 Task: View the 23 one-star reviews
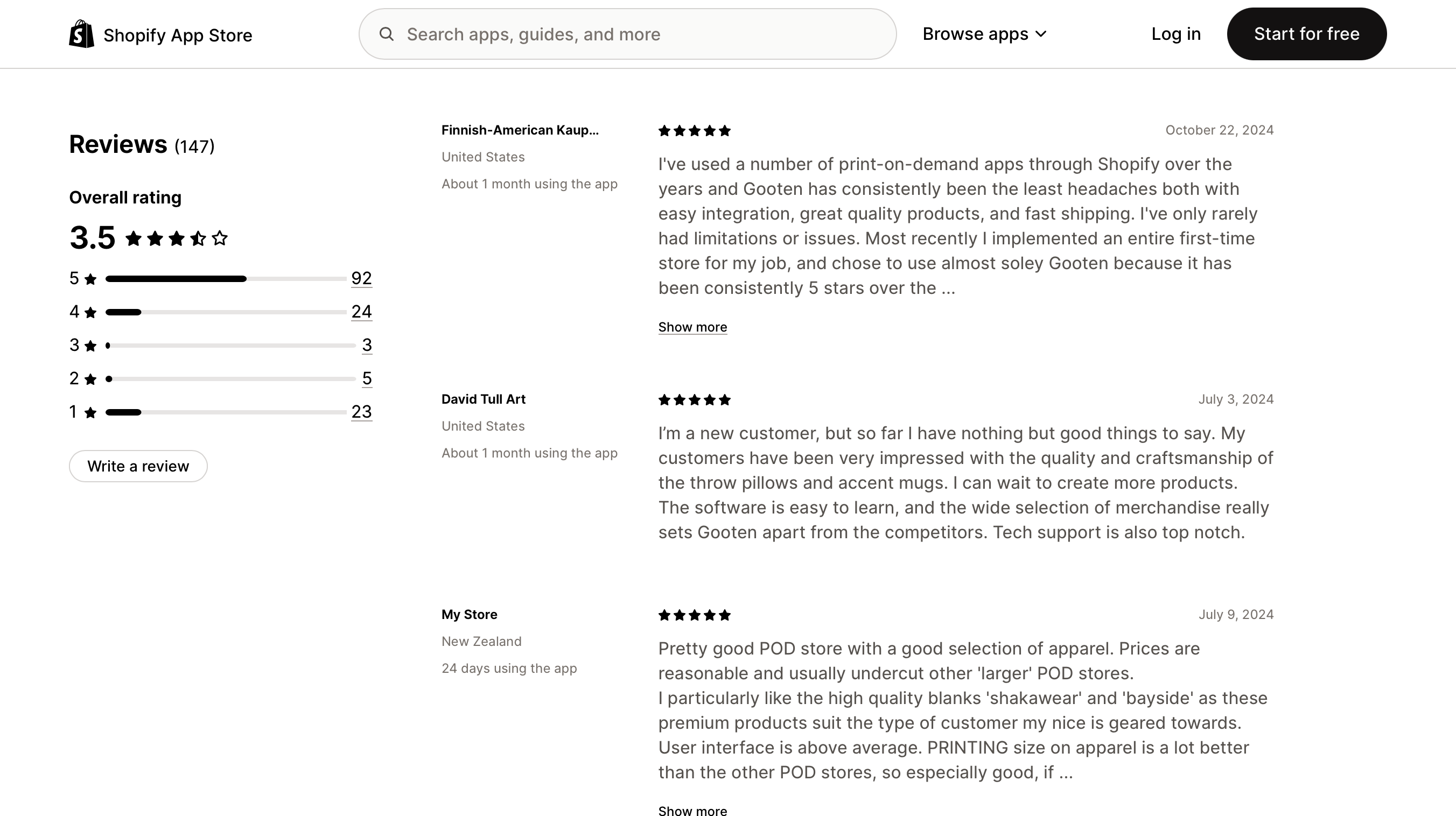point(361,411)
